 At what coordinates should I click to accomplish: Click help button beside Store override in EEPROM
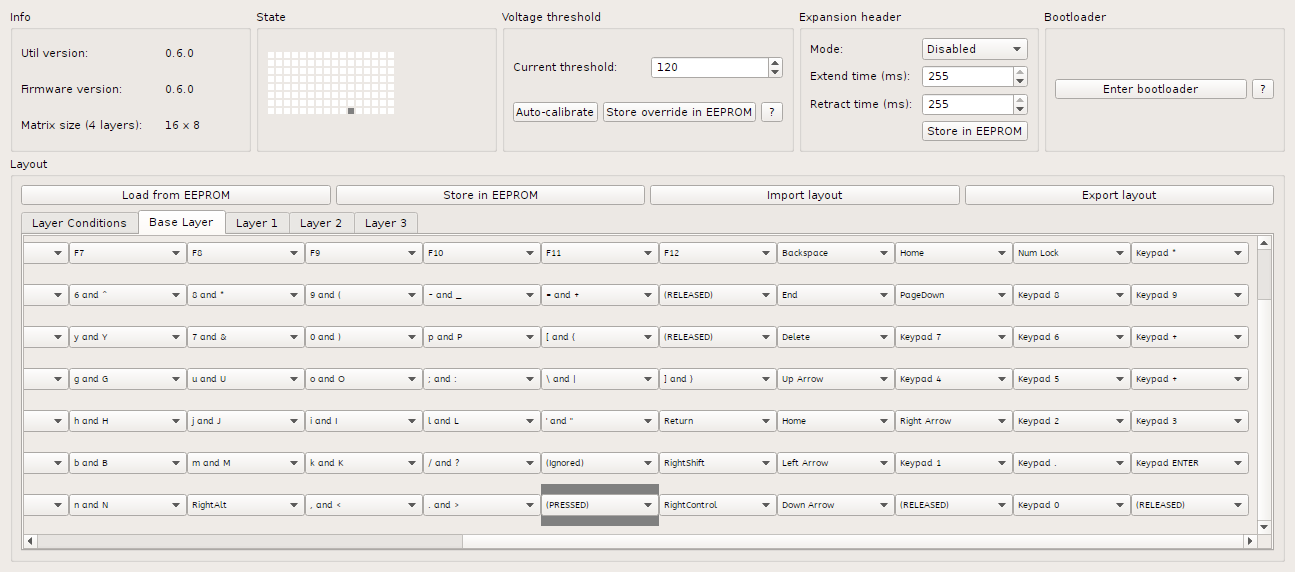point(771,112)
